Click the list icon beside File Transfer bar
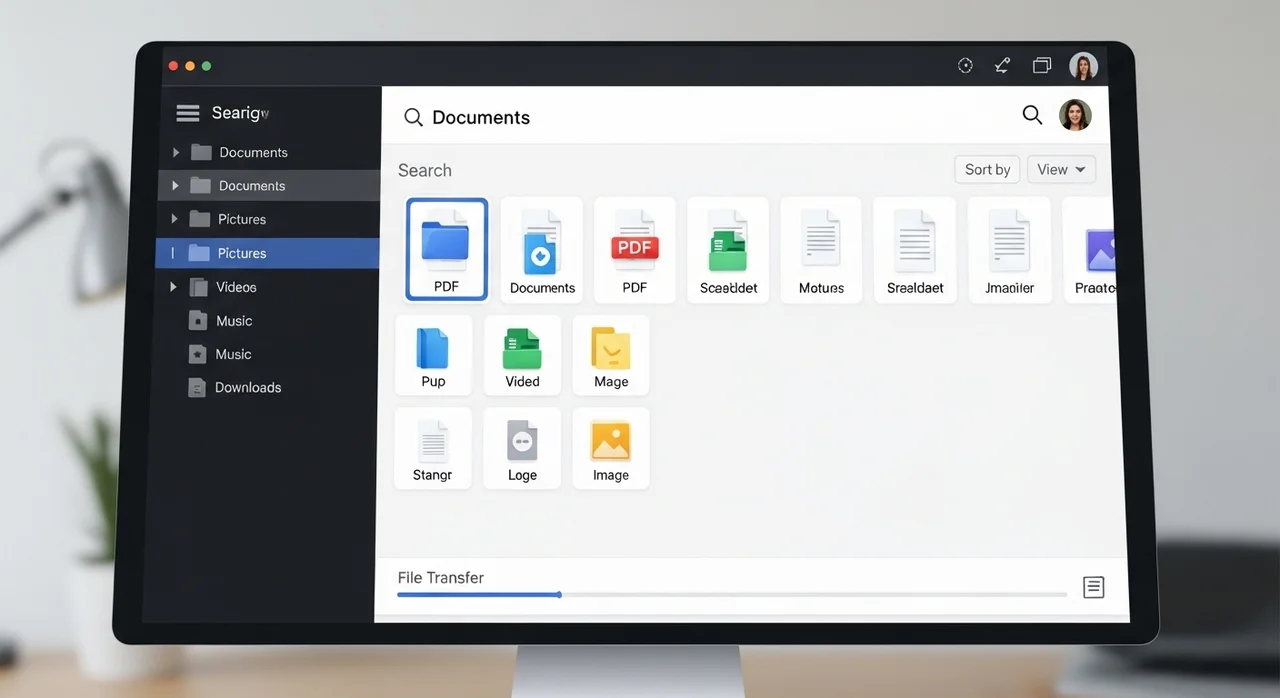This screenshot has width=1280, height=698. [x=1093, y=587]
